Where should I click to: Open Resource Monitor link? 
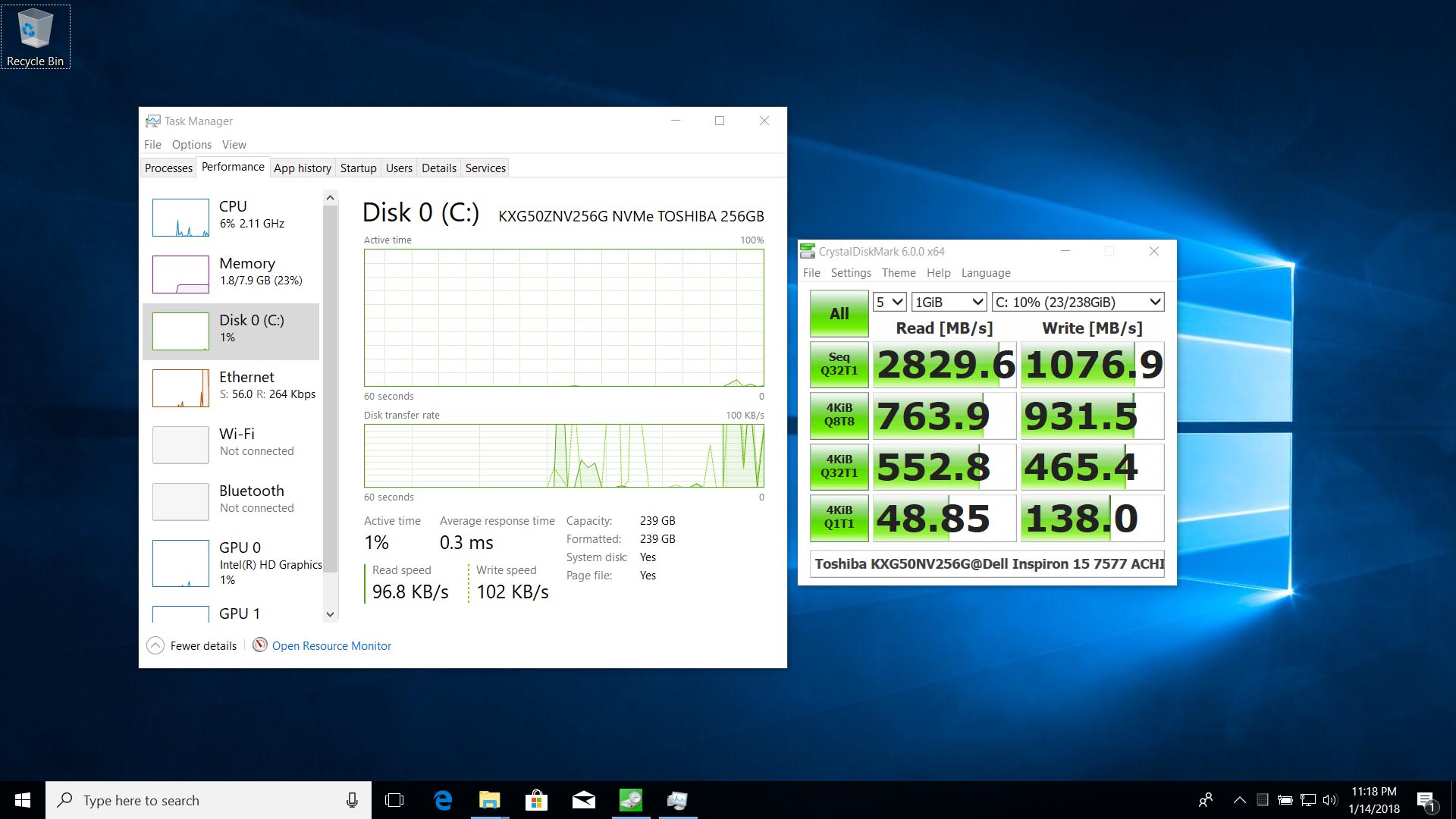[331, 645]
